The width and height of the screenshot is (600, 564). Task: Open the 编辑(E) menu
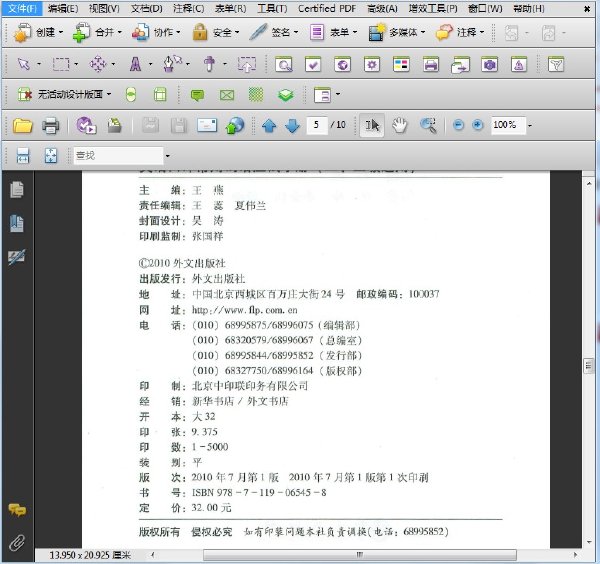tap(63, 8)
